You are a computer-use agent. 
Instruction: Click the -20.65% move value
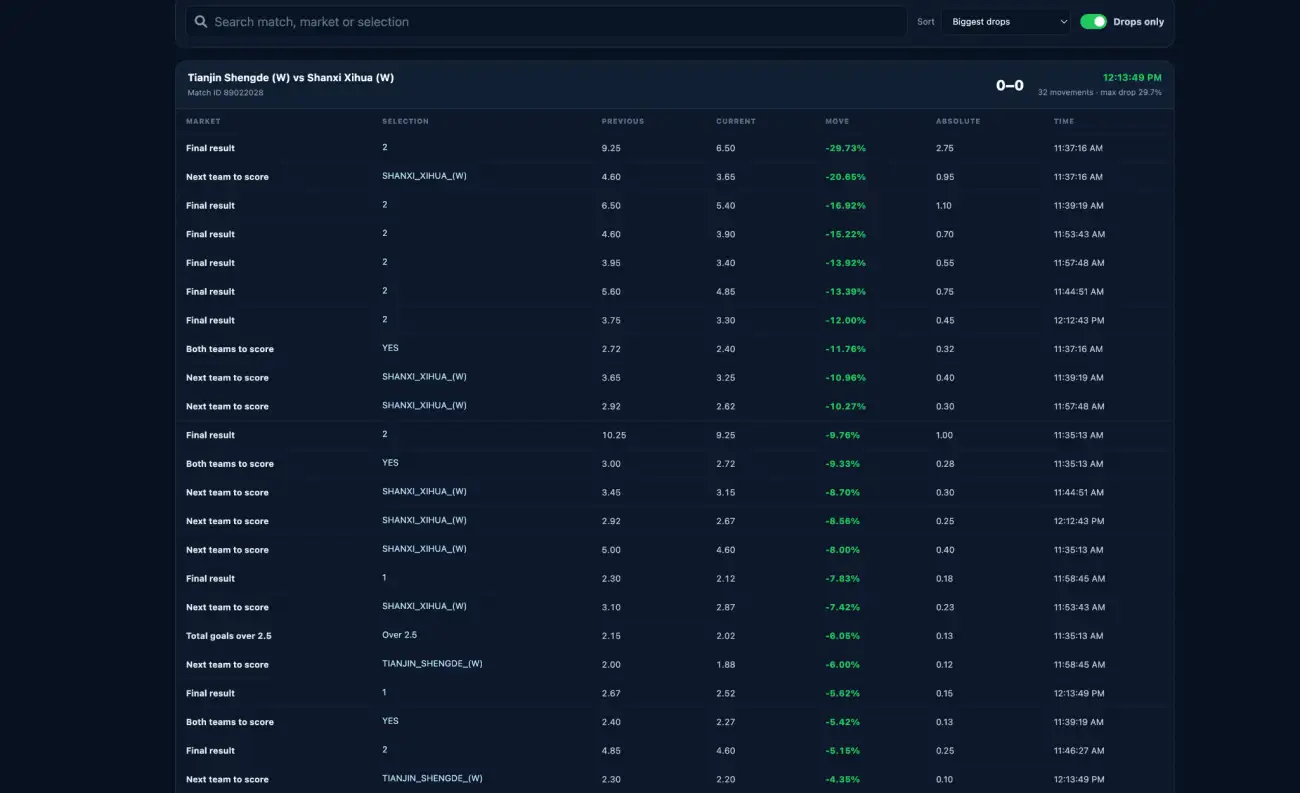click(846, 177)
